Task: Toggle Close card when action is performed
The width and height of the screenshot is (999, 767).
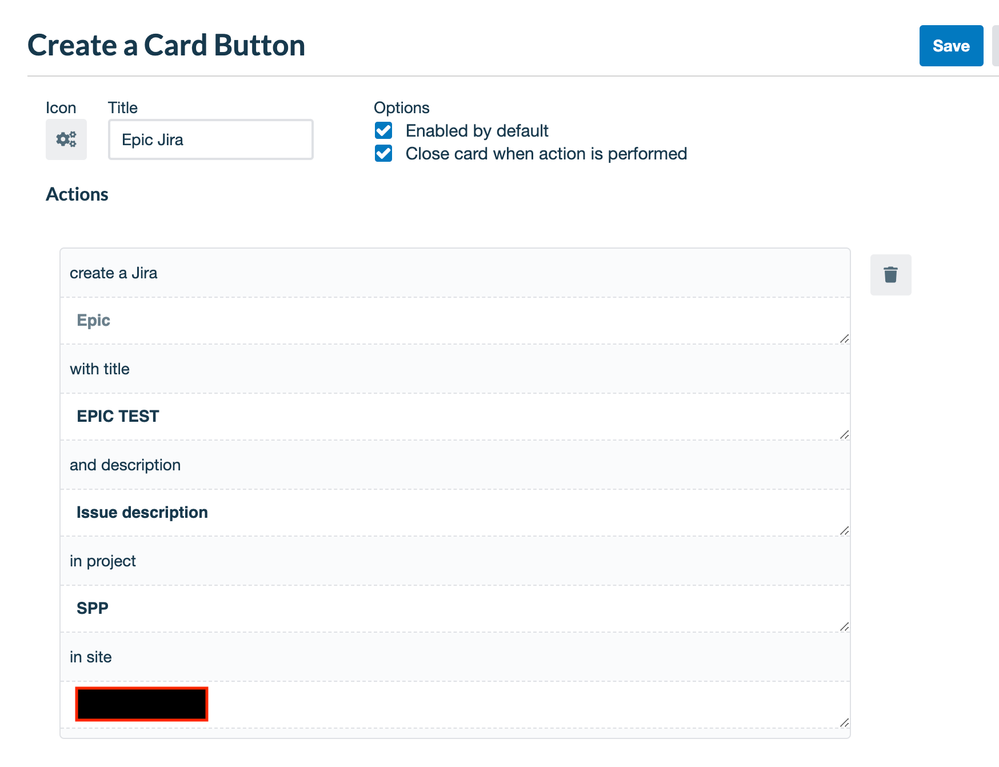Action: pyautogui.click(x=384, y=154)
